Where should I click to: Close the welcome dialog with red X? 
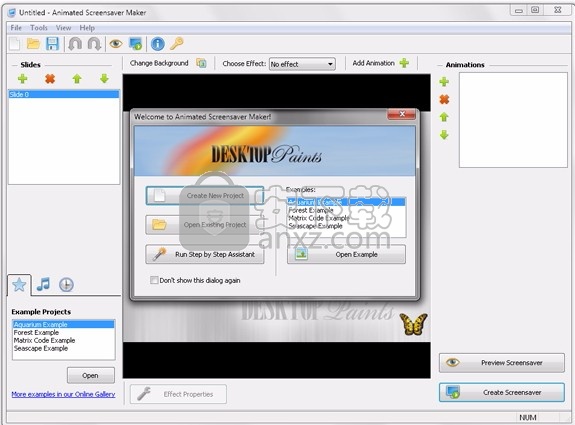pos(402,114)
